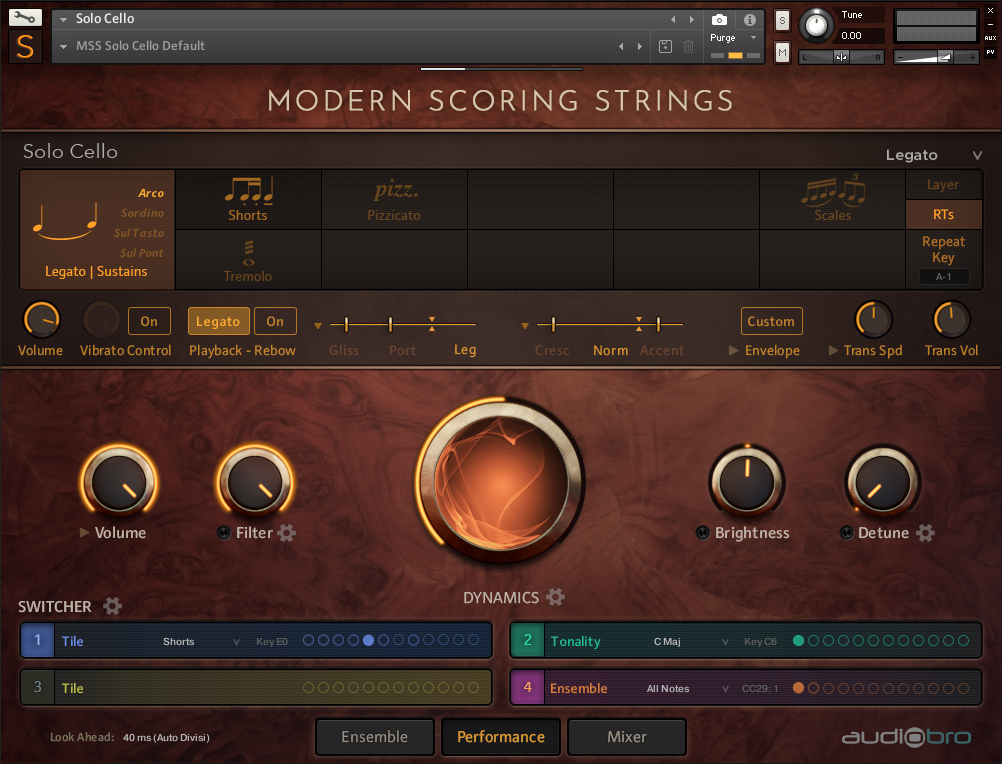Toggle the Vibrato Control On button
This screenshot has width=1002, height=764.
point(150,321)
